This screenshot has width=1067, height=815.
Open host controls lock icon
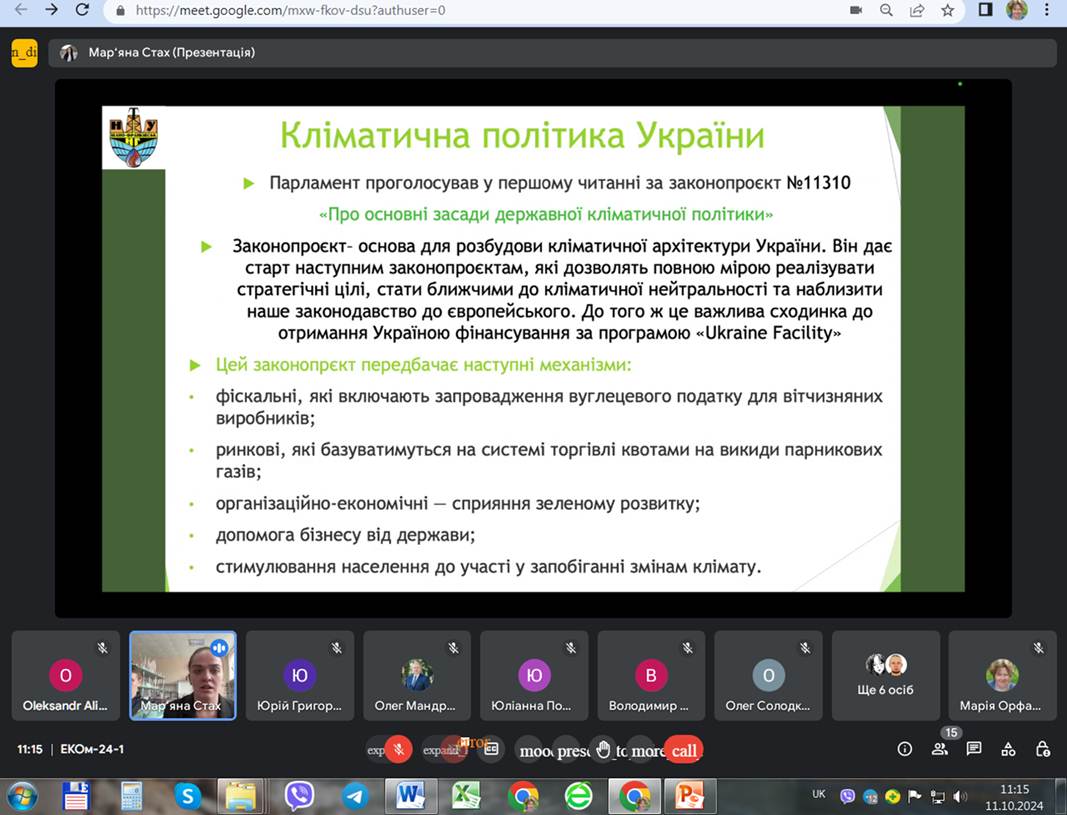pyautogui.click(x=1043, y=749)
